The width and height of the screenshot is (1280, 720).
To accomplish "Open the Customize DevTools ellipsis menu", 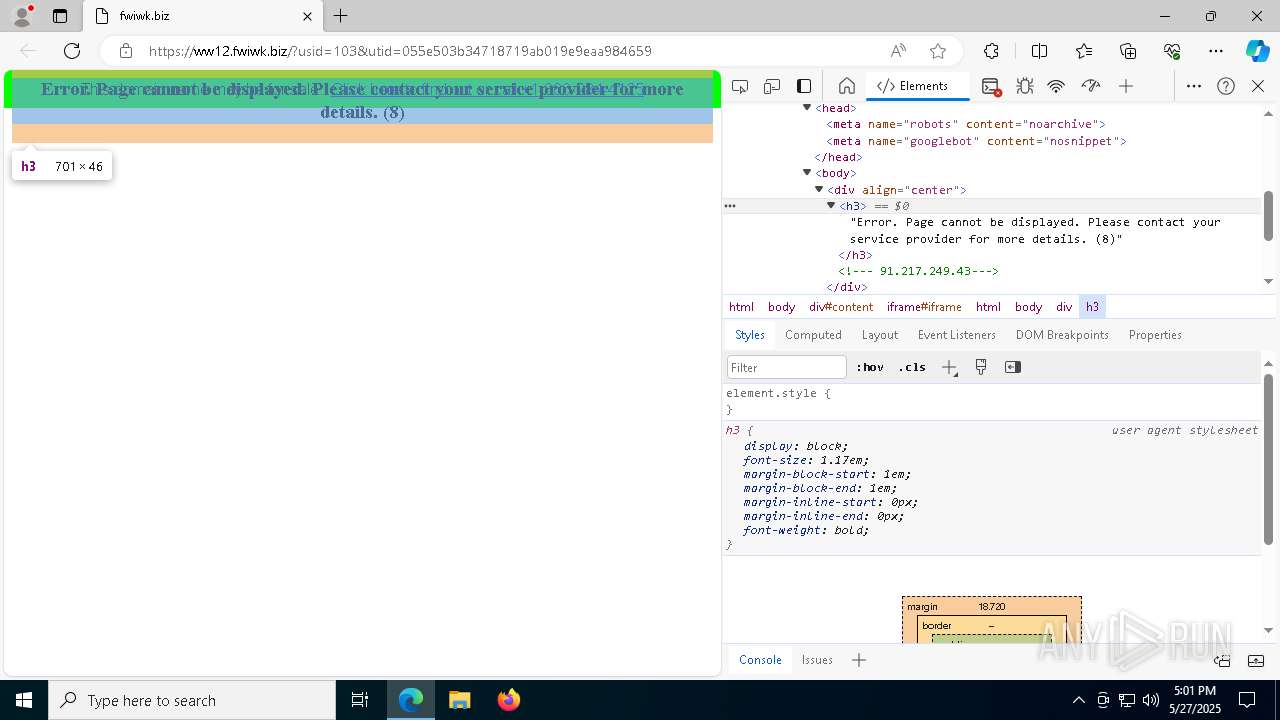I will [x=1194, y=86].
